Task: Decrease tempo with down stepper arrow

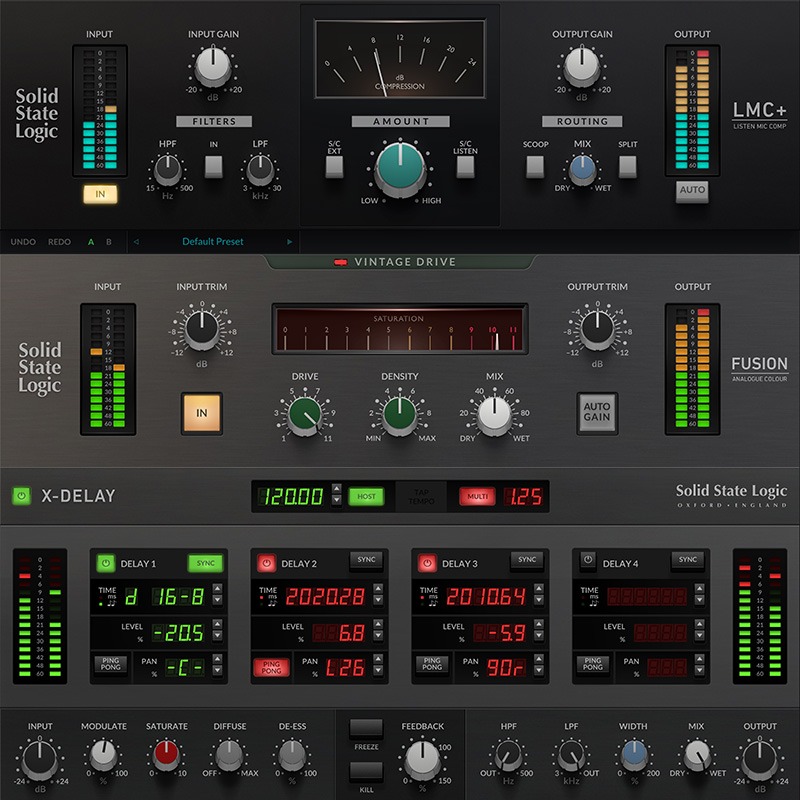Action: pos(336,500)
